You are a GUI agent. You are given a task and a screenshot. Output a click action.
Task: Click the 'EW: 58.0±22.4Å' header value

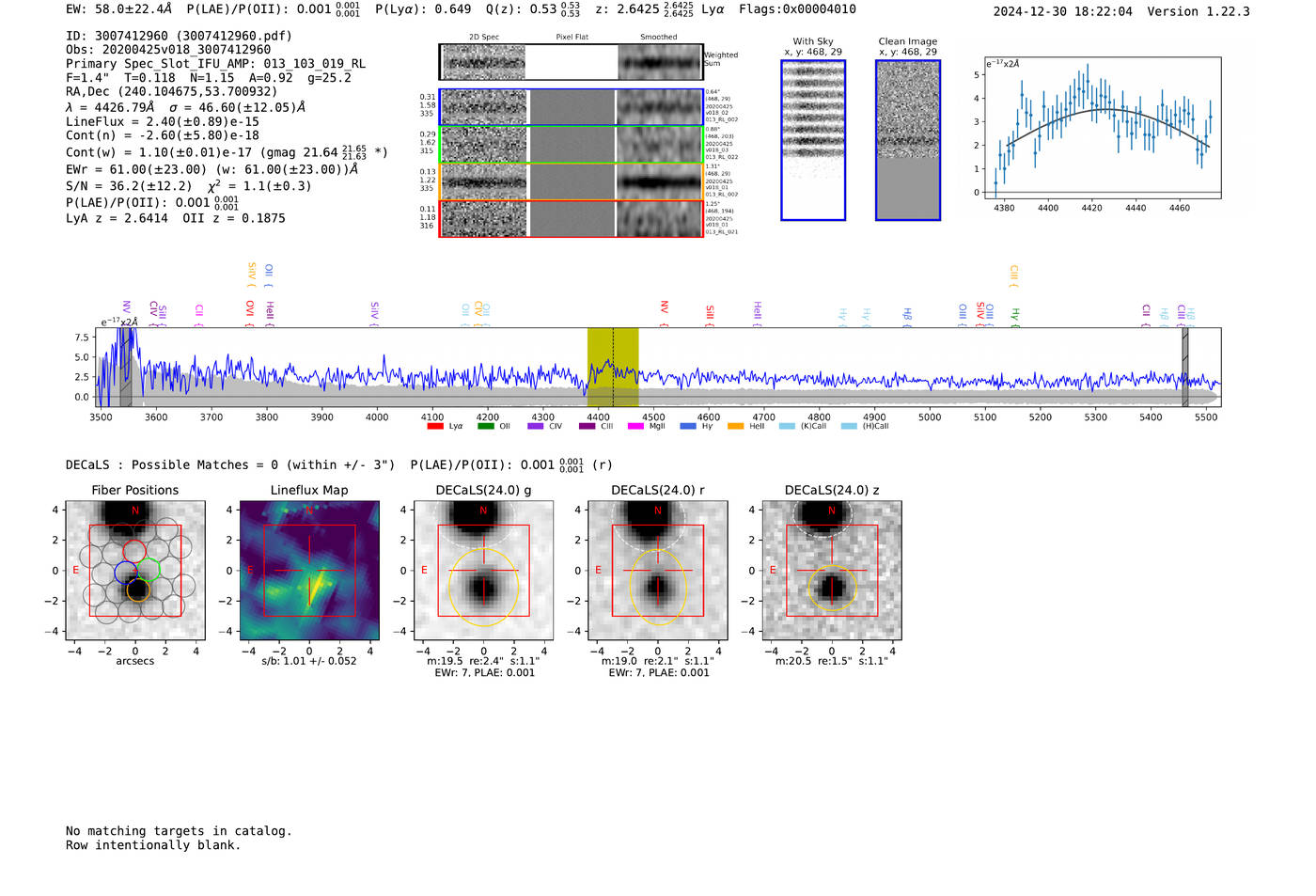coord(119,8)
